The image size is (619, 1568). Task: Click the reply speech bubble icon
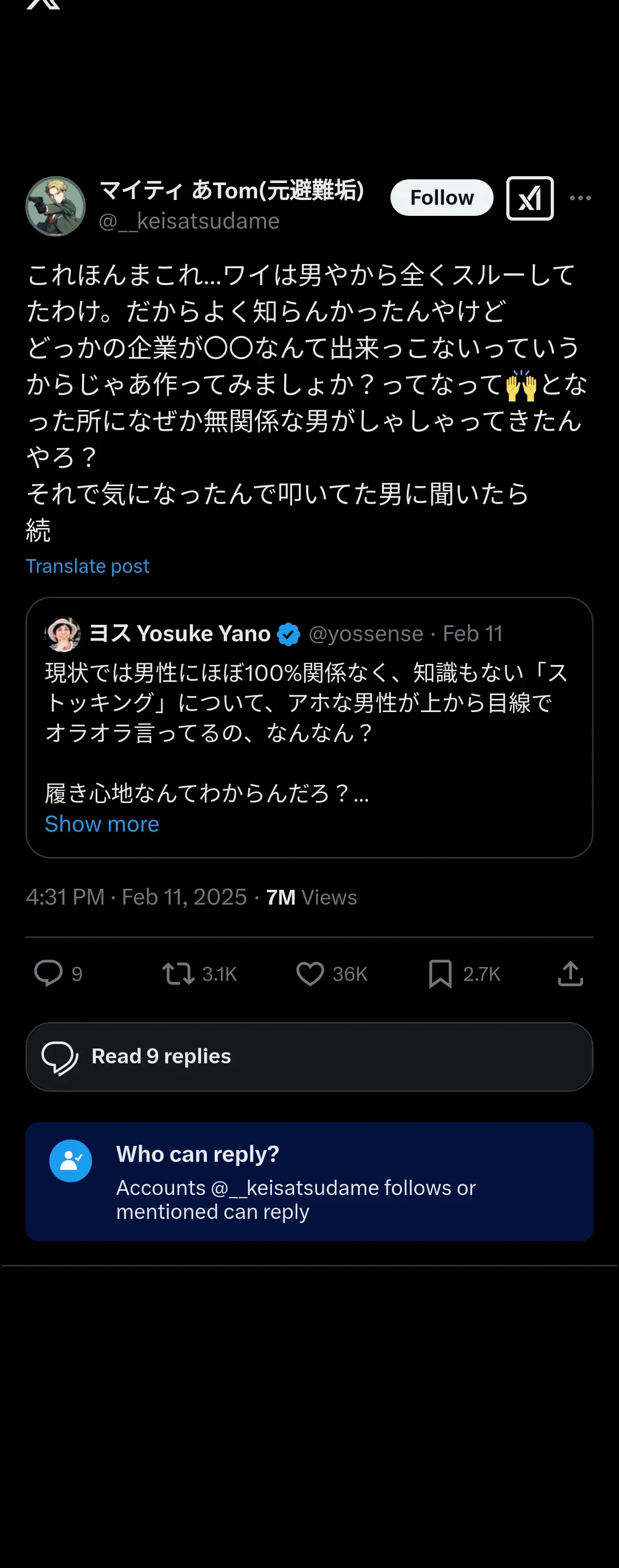pos(48,973)
